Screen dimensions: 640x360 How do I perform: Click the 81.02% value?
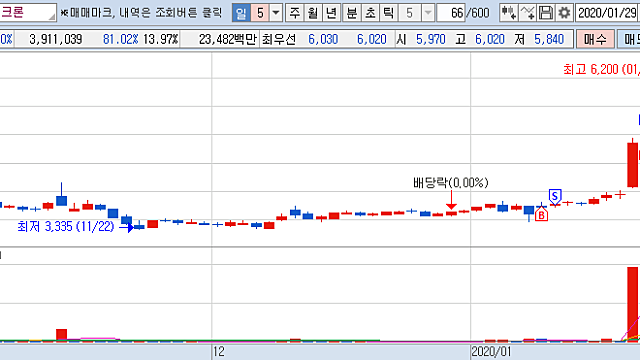120,39
